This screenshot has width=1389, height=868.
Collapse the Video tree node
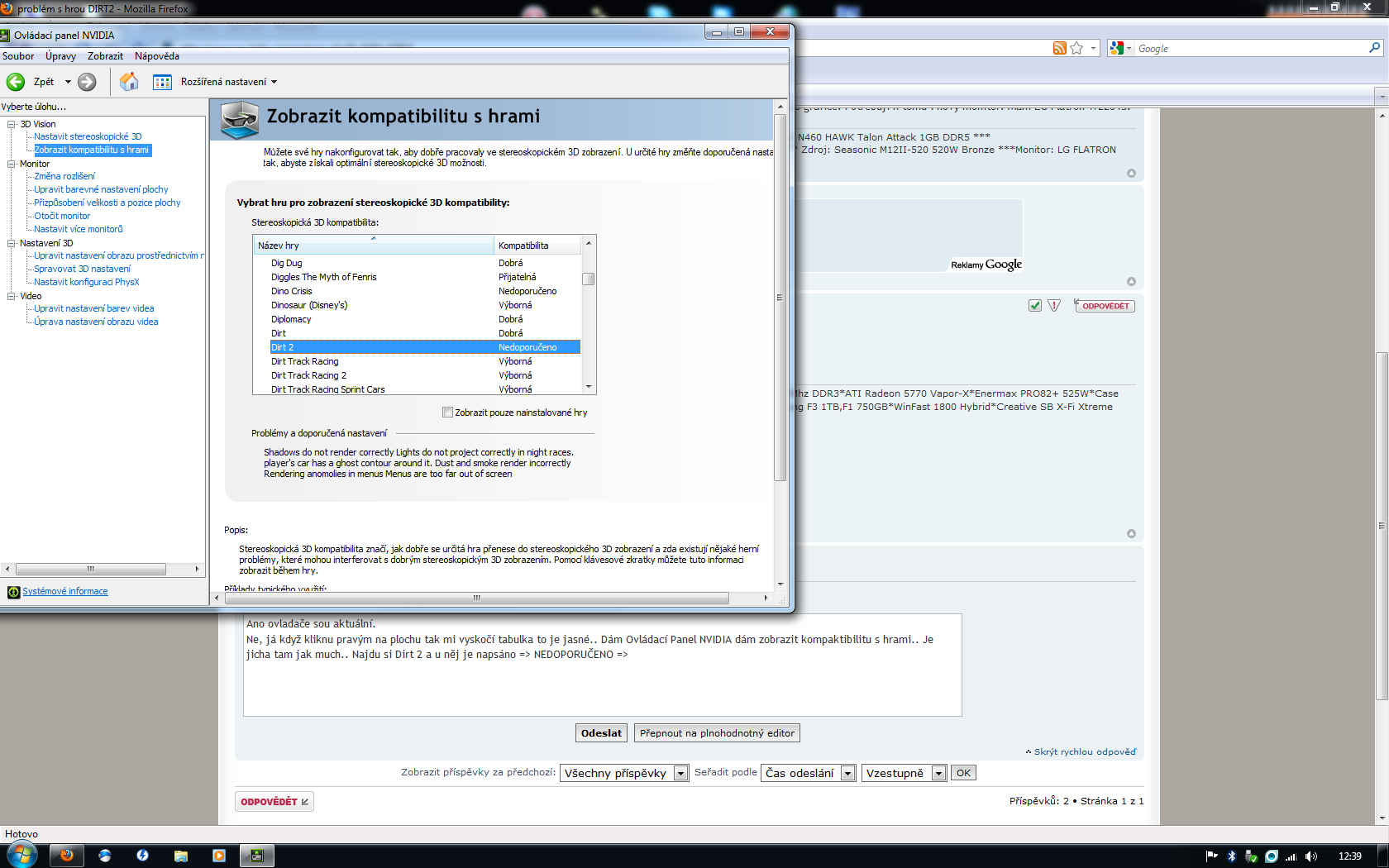pos(12,296)
